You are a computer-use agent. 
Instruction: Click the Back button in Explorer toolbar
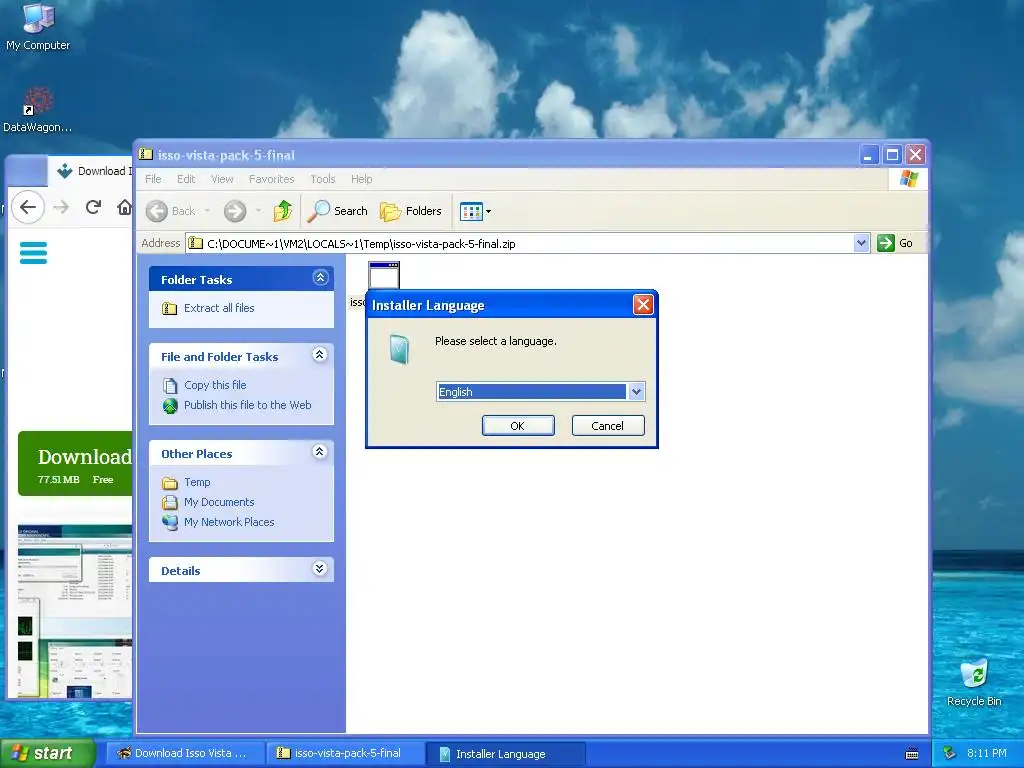tap(170, 211)
